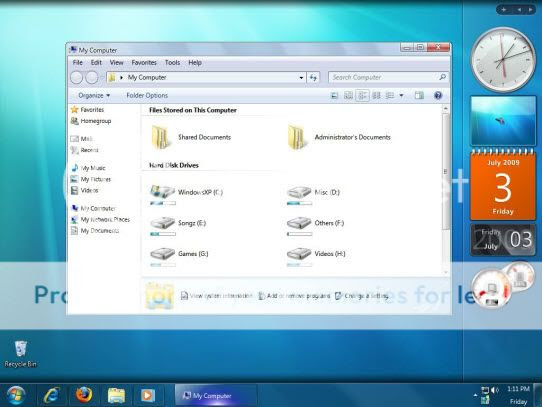
Task: Select the Others (F:) drive icon
Action: click(299, 223)
